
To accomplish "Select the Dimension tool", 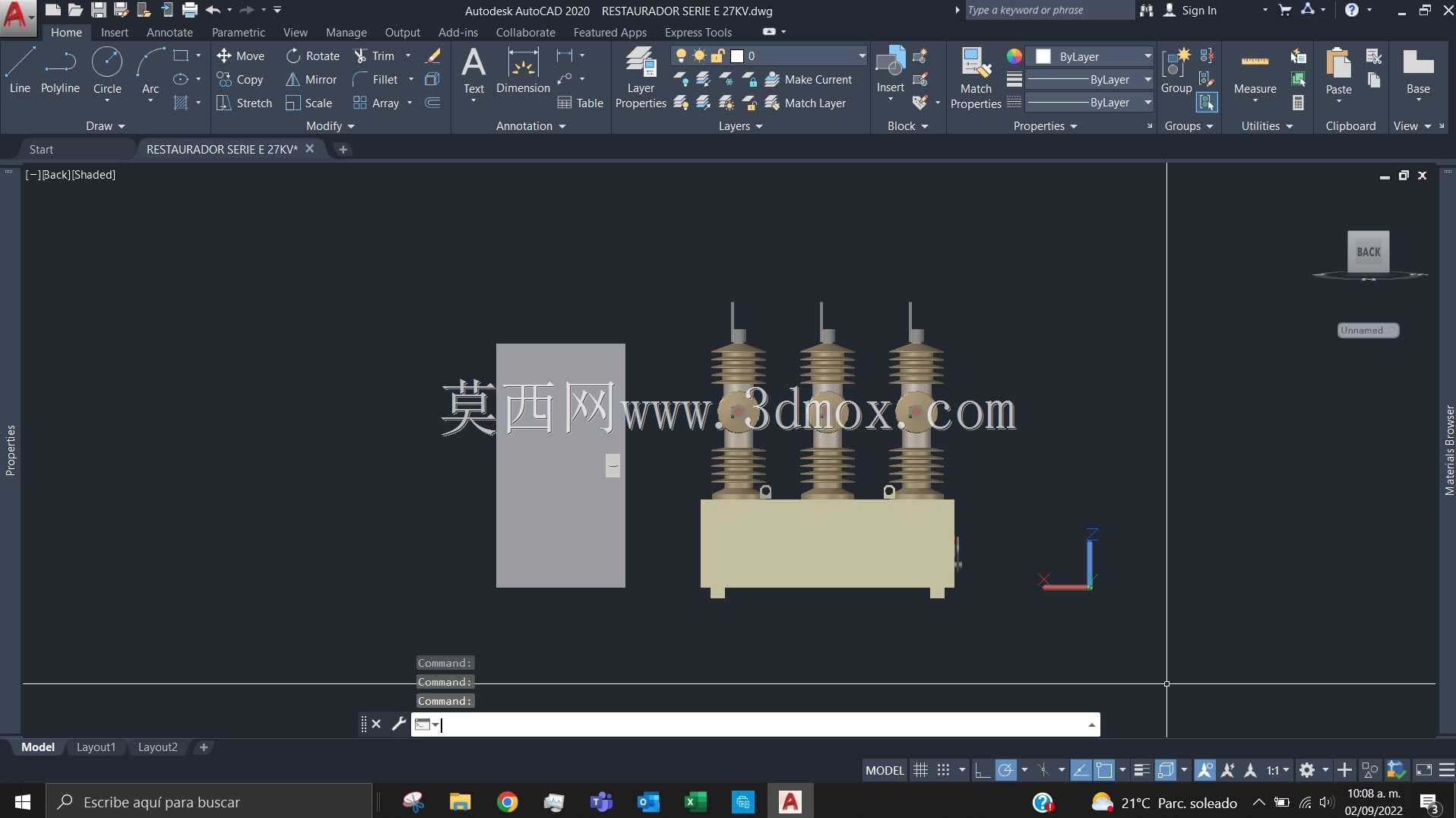I will tap(523, 71).
